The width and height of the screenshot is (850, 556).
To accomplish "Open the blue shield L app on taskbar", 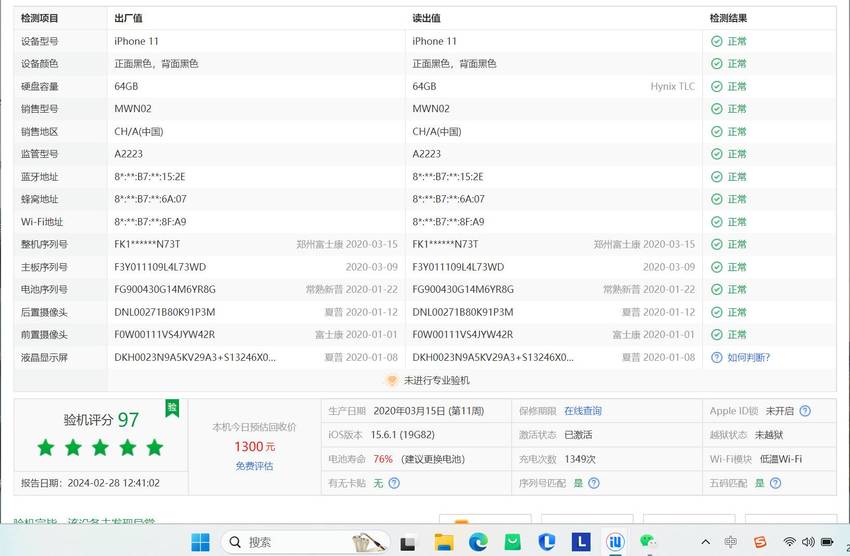I will pyautogui.click(x=546, y=542).
